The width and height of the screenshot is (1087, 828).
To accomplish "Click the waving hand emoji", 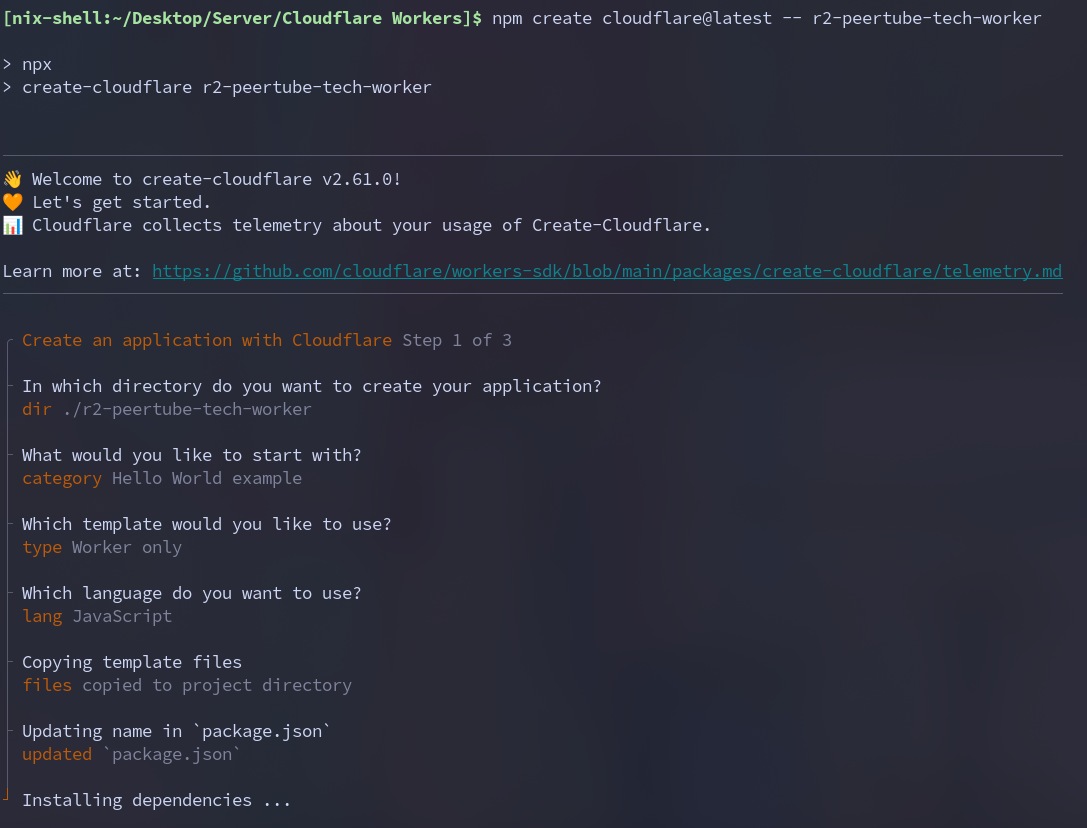I will 12,179.
